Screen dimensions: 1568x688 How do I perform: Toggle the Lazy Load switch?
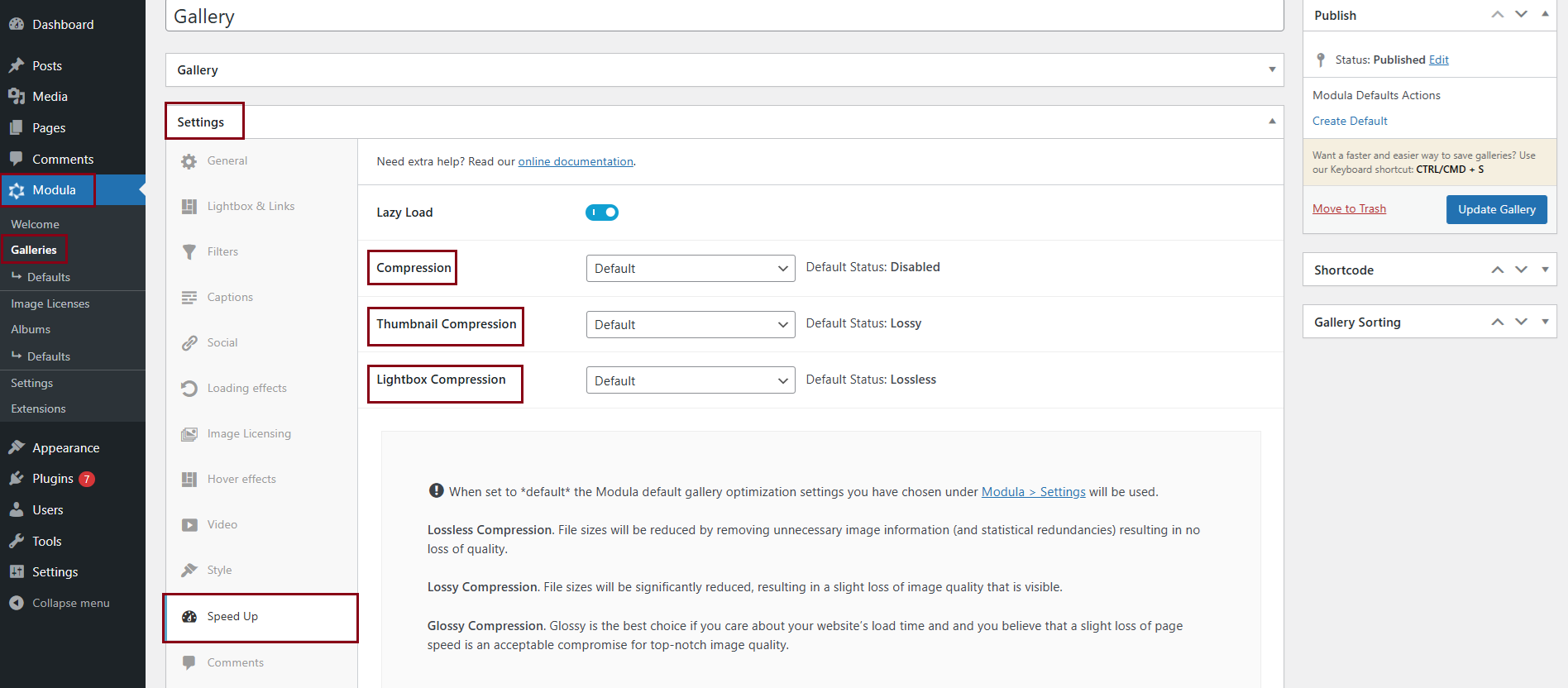pyautogui.click(x=602, y=213)
